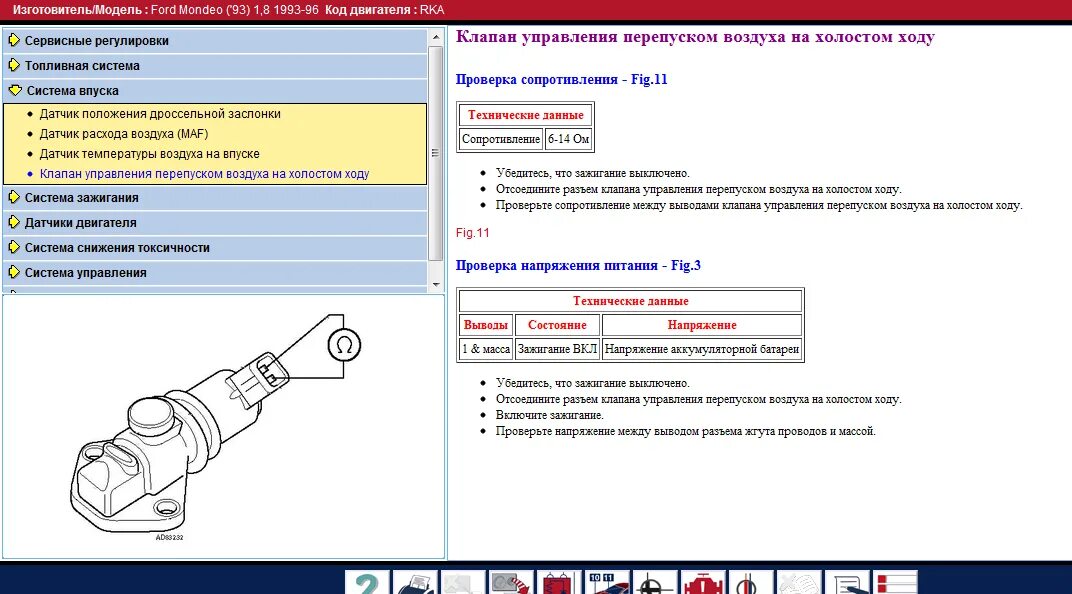The width and height of the screenshot is (1072, 594).
Task: Click the grey panel with red arrow icon
Action: point(511,582)
